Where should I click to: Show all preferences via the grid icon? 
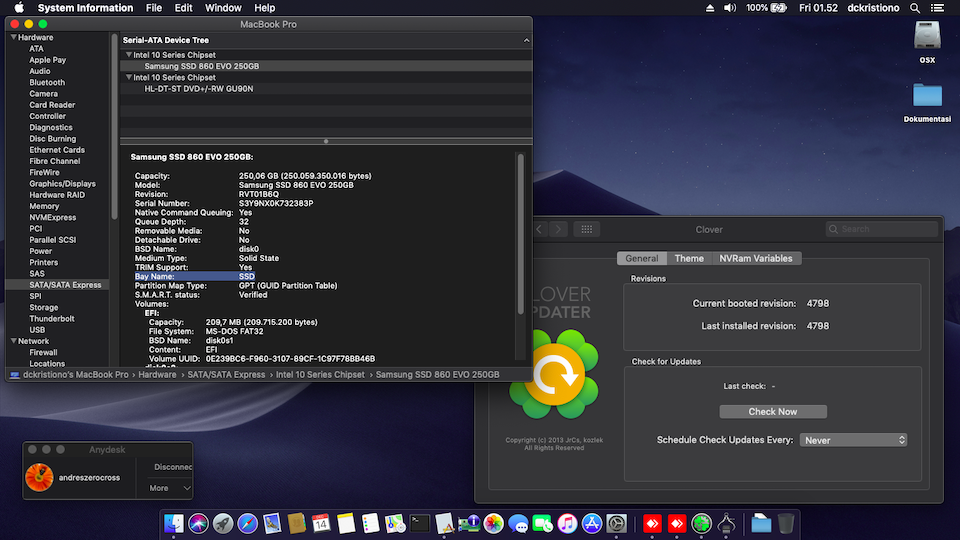tap(588, 229)
